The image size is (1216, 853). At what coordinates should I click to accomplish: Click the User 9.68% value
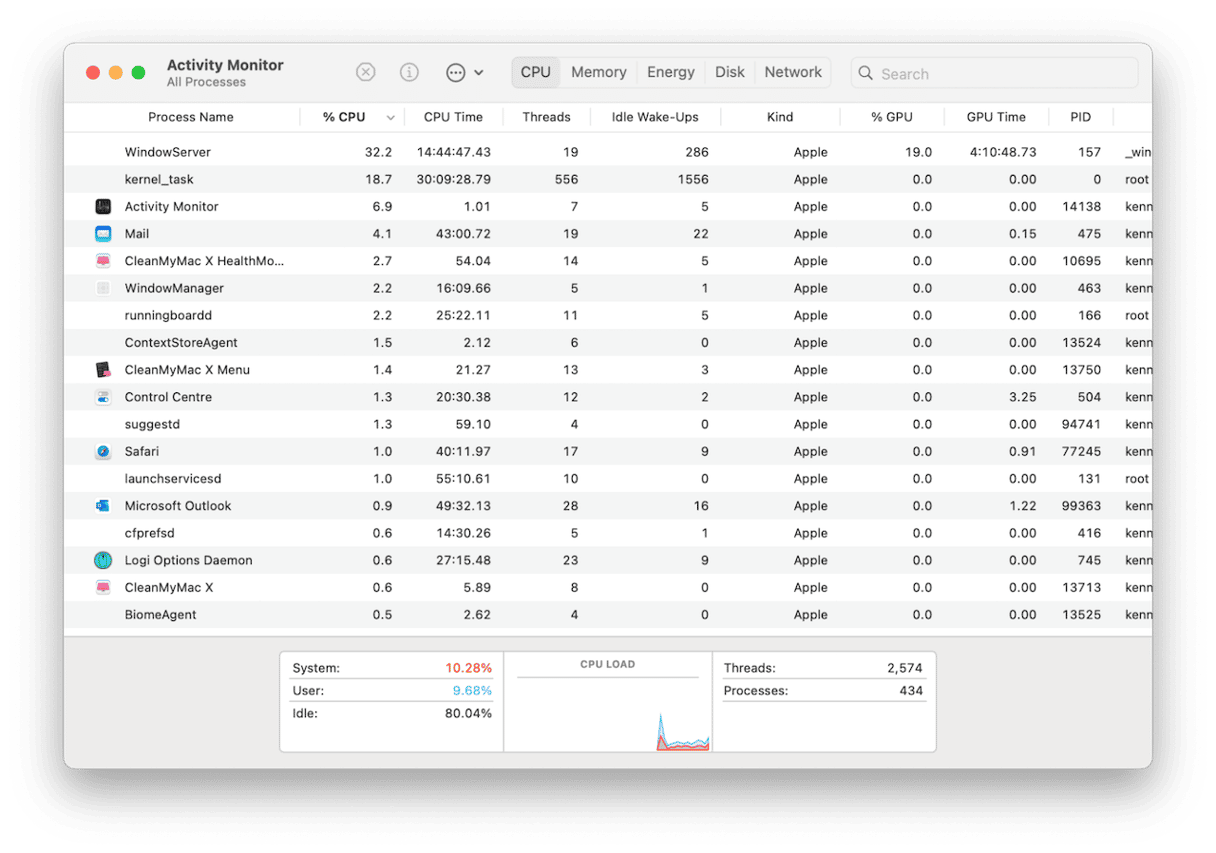click(x=472, y=690)
